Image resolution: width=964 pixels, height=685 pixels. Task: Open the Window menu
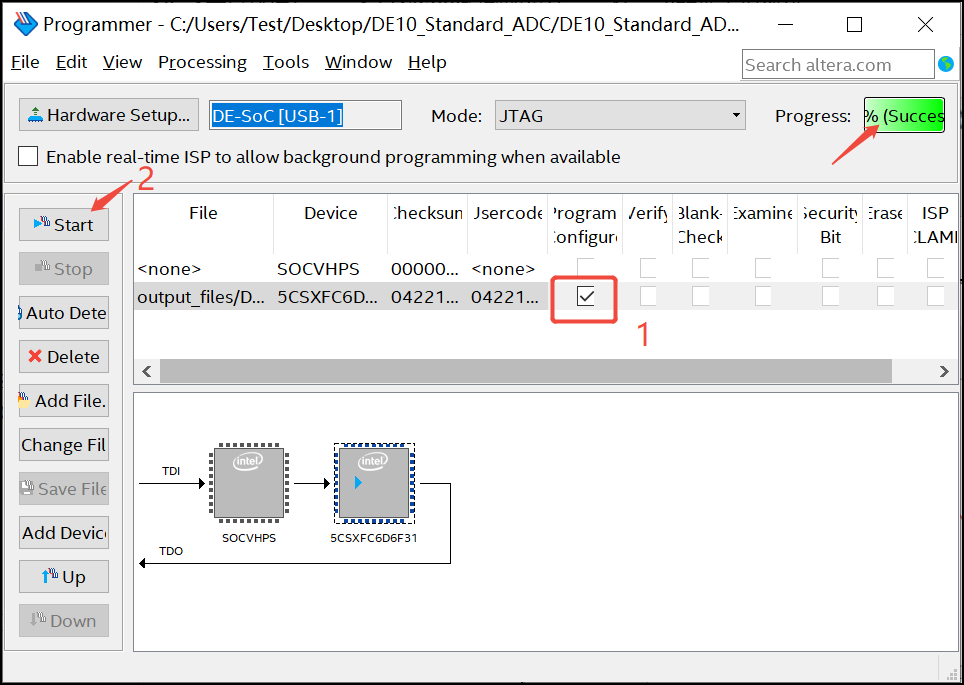point(358,62)
